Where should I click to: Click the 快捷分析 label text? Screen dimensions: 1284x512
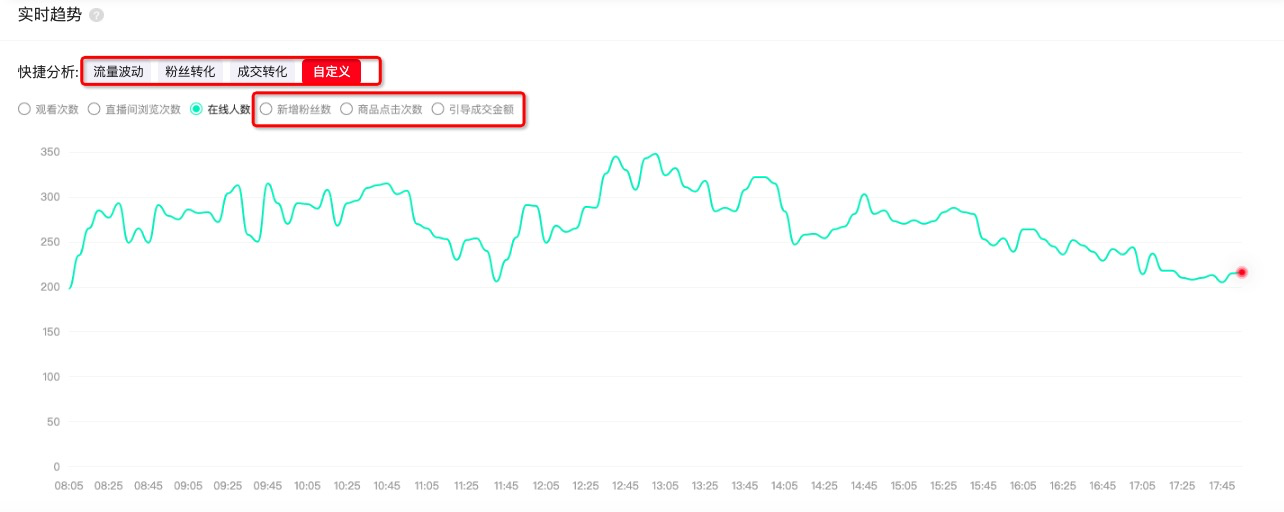(x=48, y=72)
